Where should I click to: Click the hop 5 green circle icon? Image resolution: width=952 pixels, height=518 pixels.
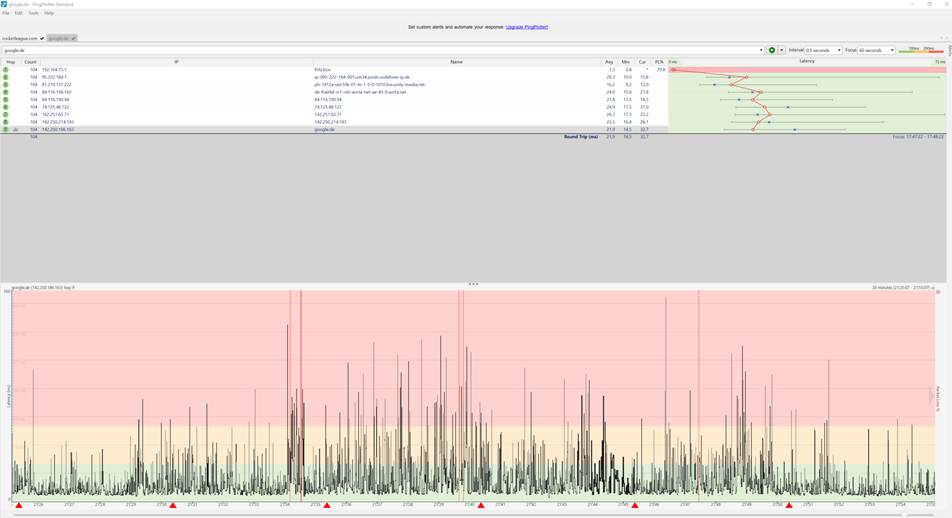point(5,100)
